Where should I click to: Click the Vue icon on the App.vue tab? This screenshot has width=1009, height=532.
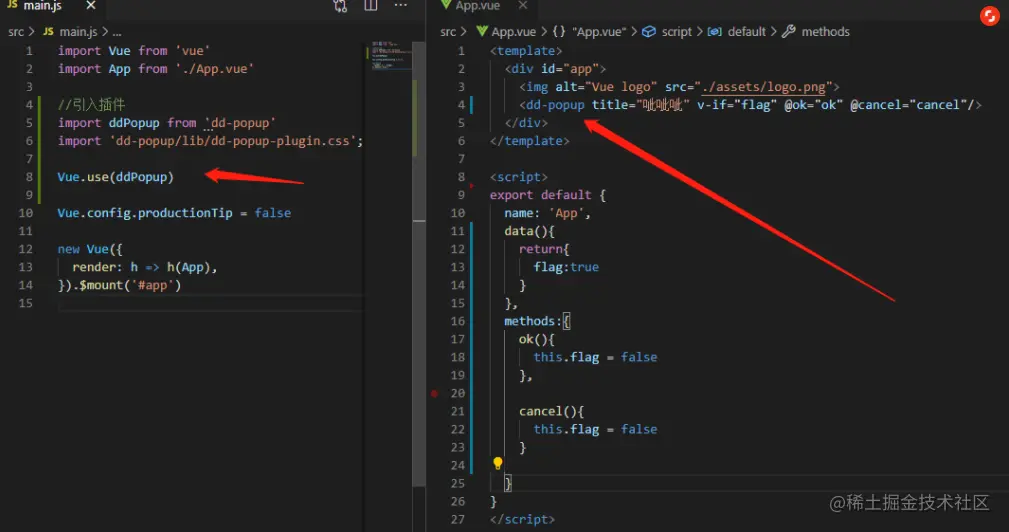pyautogui.click(x=445, y=5)
